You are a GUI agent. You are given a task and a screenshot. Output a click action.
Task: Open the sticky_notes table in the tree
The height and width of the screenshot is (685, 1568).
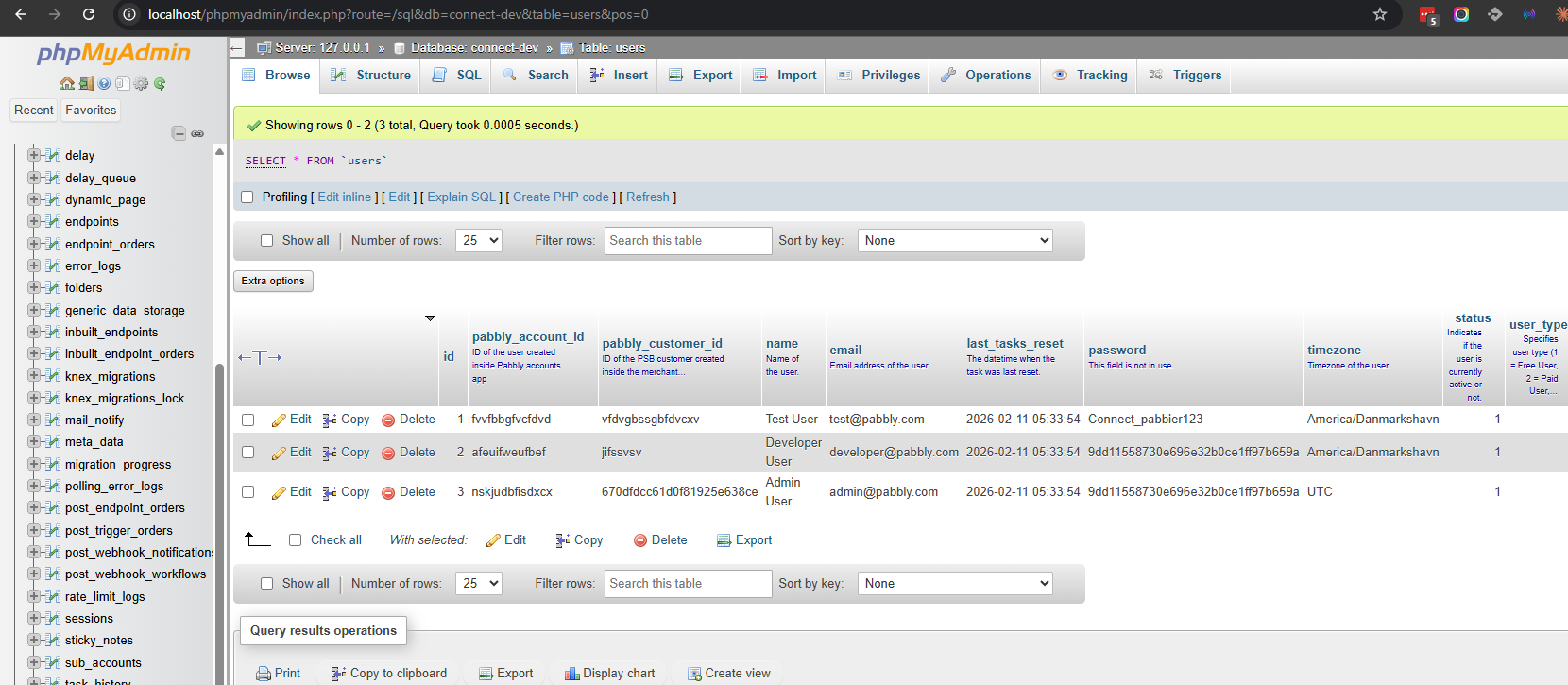[99, 641]
